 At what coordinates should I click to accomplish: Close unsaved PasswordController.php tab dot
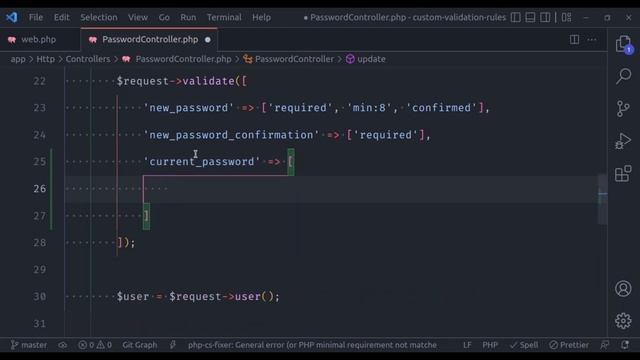[208, 40]
